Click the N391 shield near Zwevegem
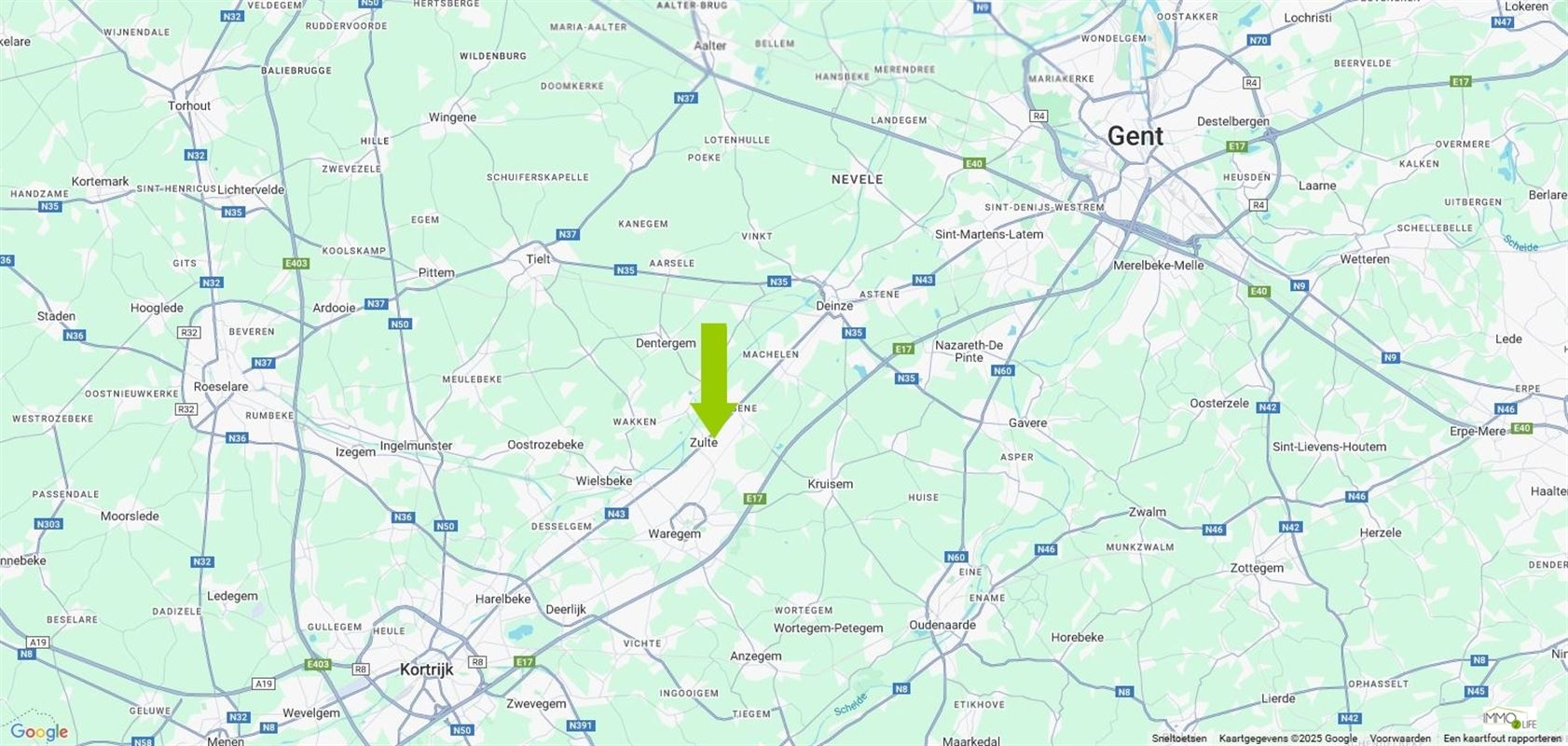Image resolution: width=1568 pixels, height=746 pixels. (x=580, y=725)
